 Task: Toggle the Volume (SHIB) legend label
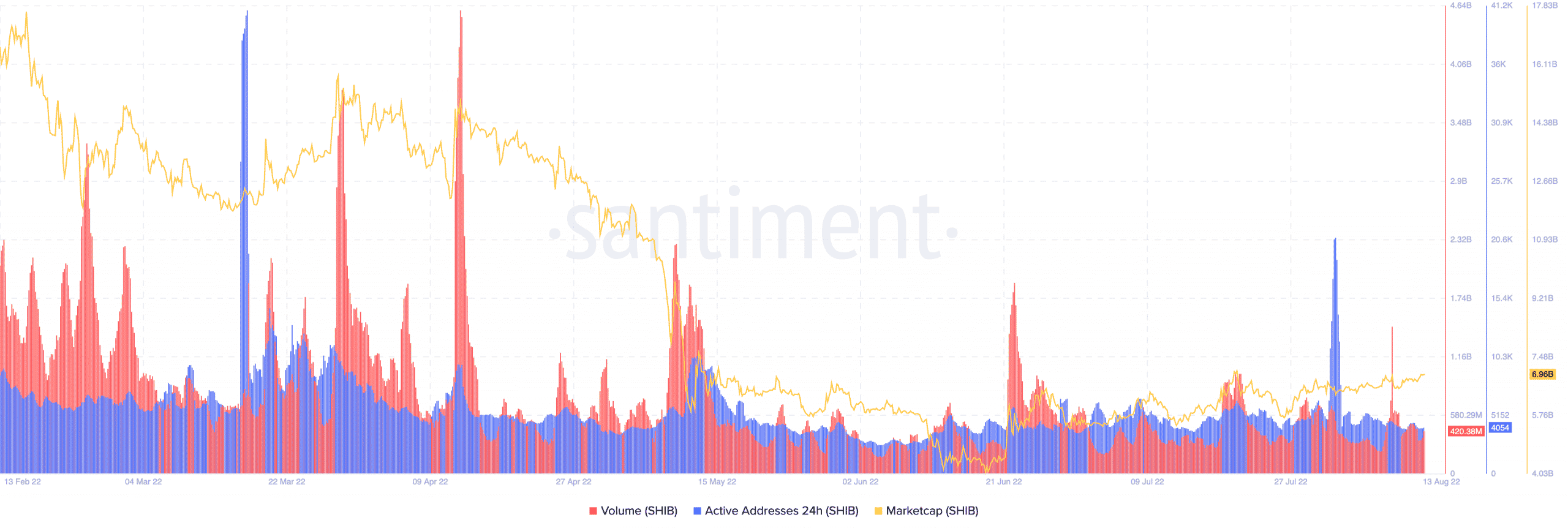point(639,511)
